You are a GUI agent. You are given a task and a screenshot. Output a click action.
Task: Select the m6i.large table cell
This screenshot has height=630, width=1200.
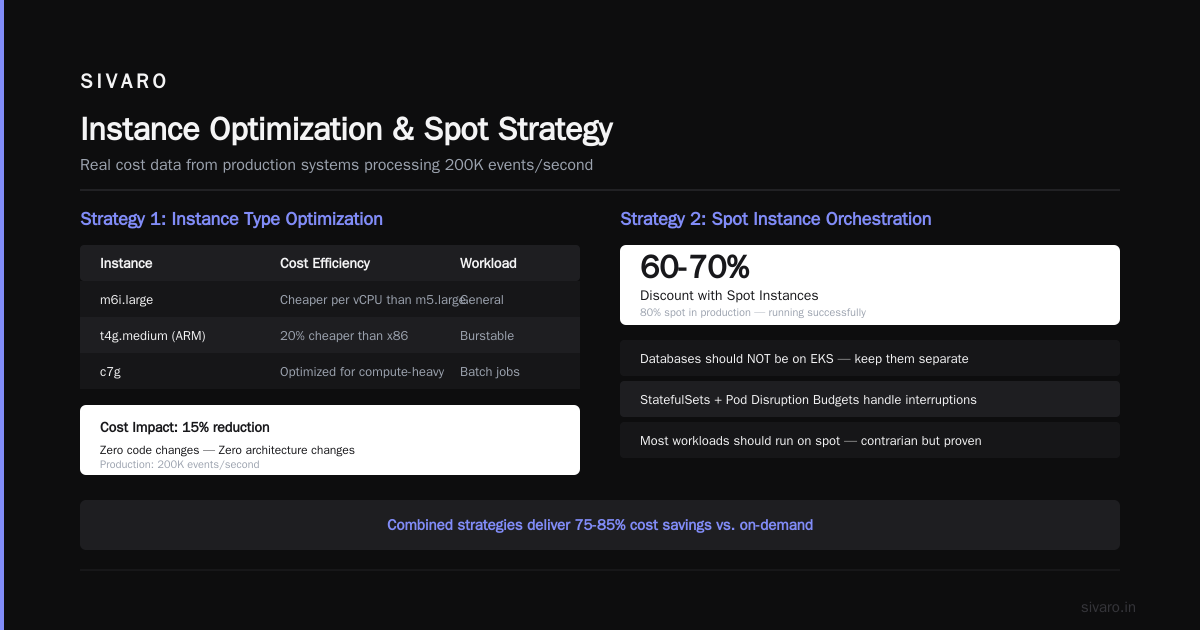coord(126,299)
